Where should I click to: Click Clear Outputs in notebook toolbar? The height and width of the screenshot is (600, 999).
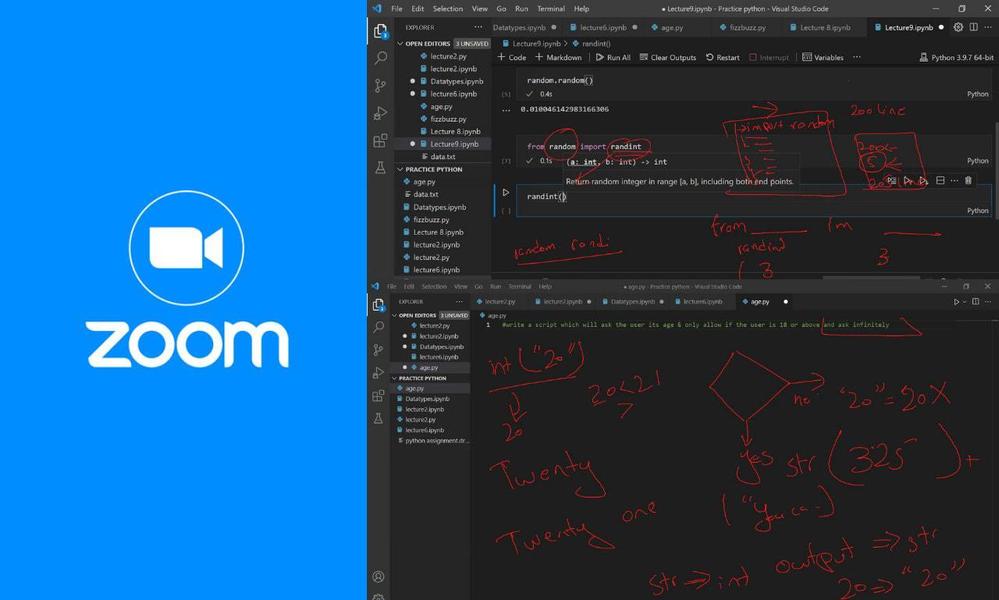coord(668,57)
